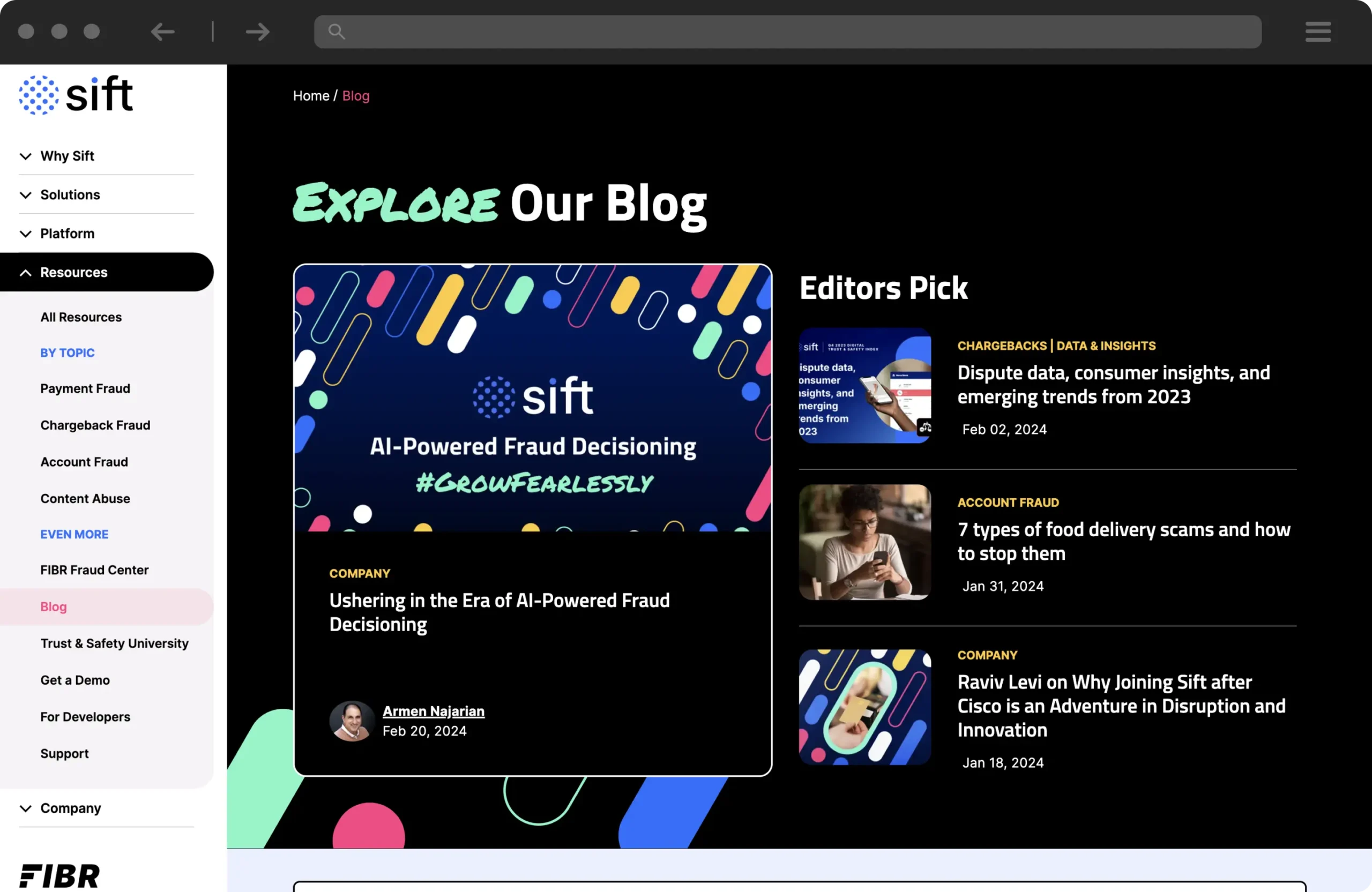Click the Editors Pick heading
The height and width of the screenshot is (892, 1372).
tap(883, 288)
